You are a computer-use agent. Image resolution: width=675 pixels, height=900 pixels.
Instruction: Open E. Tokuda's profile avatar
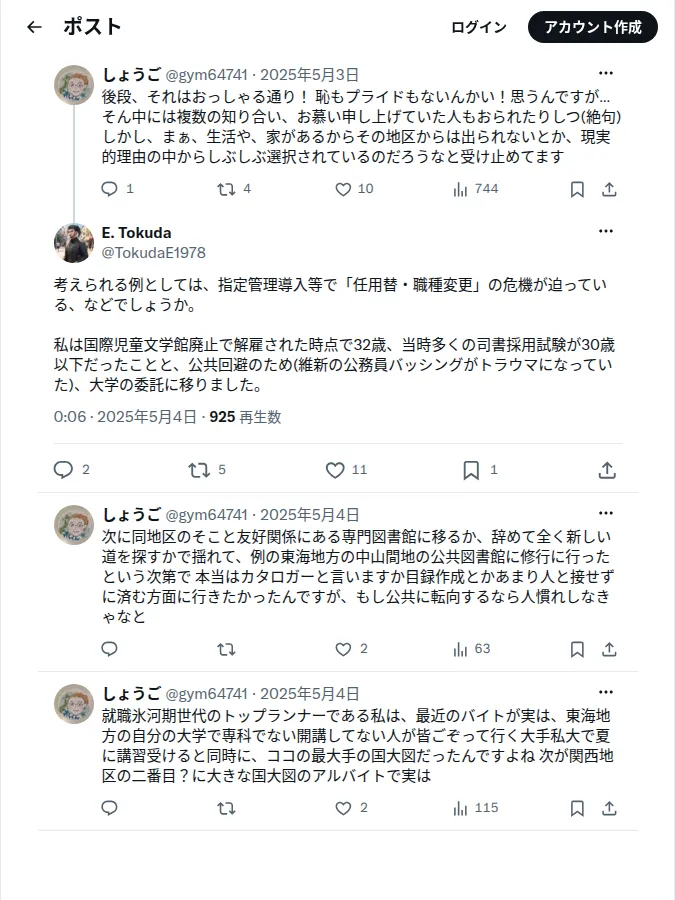click(x=74, y=243)
